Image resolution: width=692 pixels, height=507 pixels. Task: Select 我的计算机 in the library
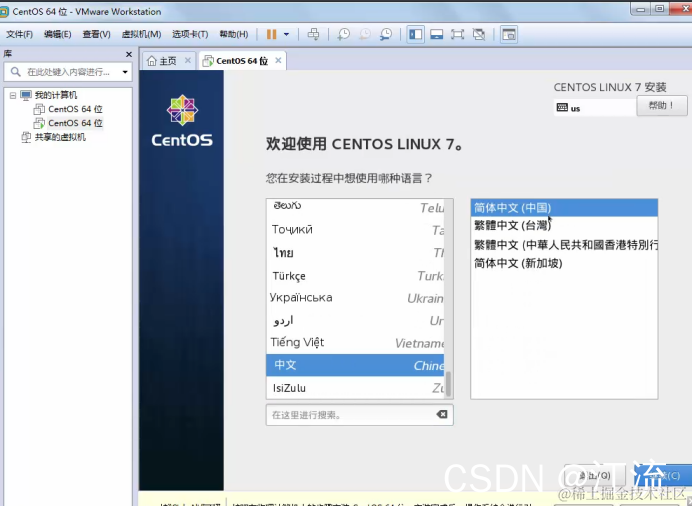pyautogui.click(x=56, y=95)
